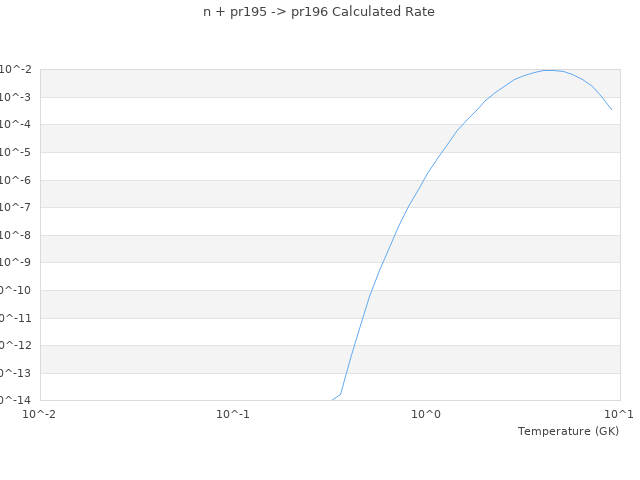Click the 10^-5 y-axis tick label

[16, 152]
